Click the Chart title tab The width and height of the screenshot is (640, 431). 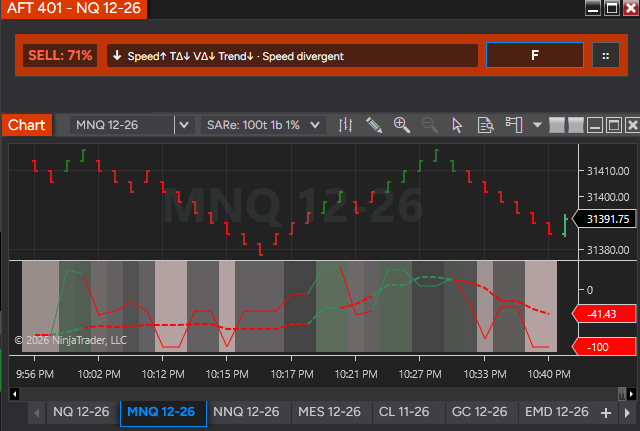point(27,125)
